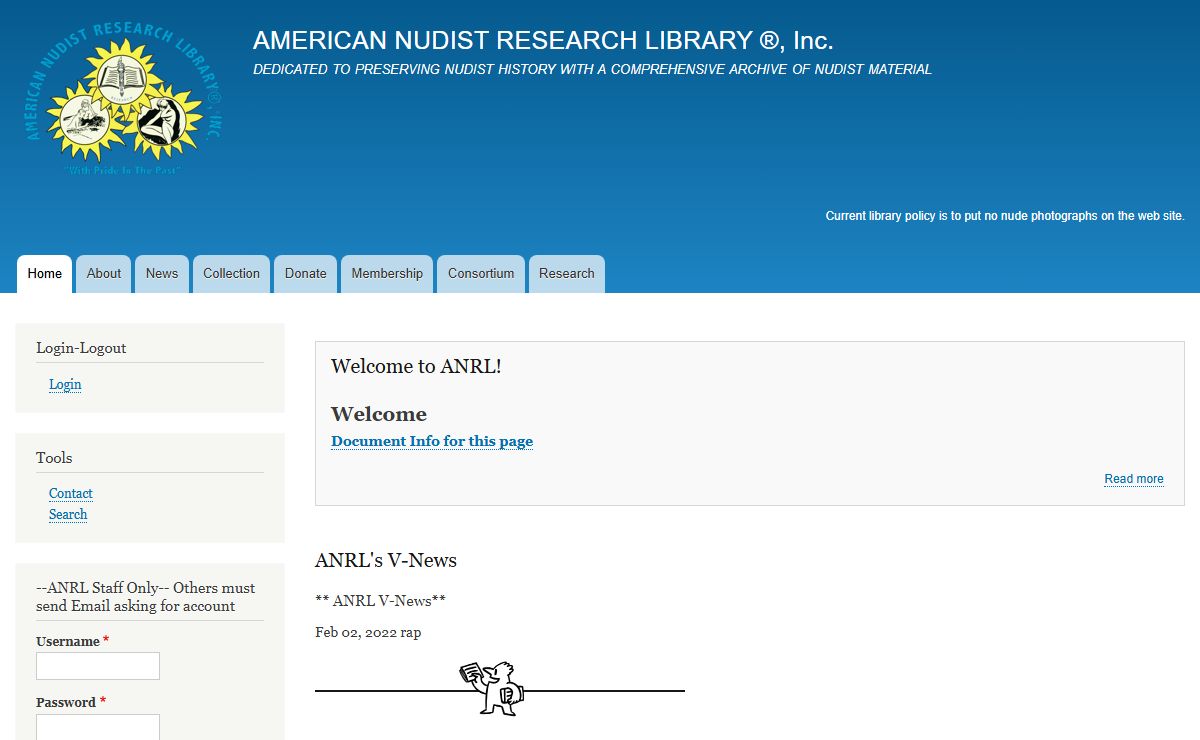Open the Donate tab
Viewport: 1200px width, 740px height.
pyautogui.click(x=305, y=274)
